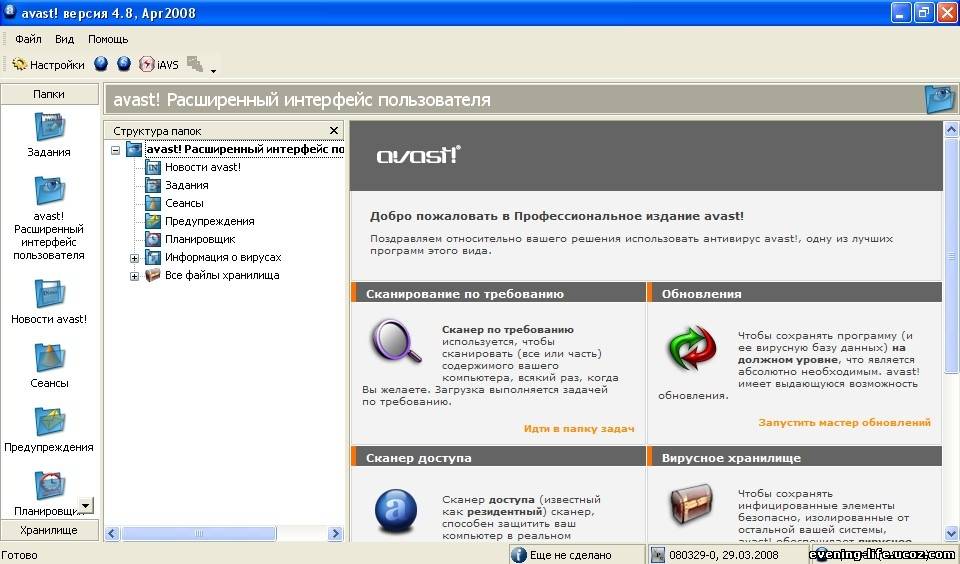Open Настройки settings in the toolbar
960x564 pixels.
[48, 64]
